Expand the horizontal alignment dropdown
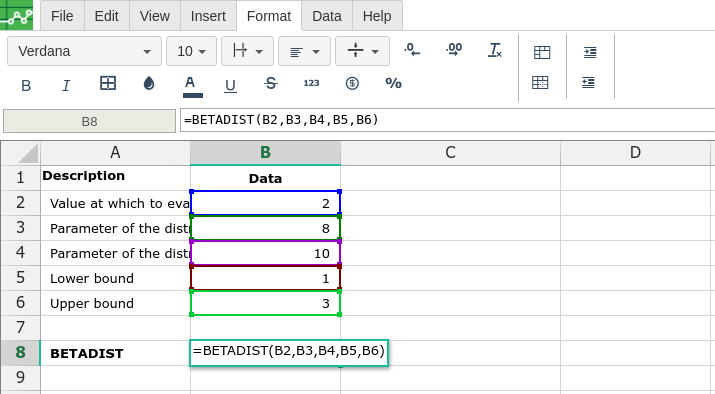 [304, 51]
